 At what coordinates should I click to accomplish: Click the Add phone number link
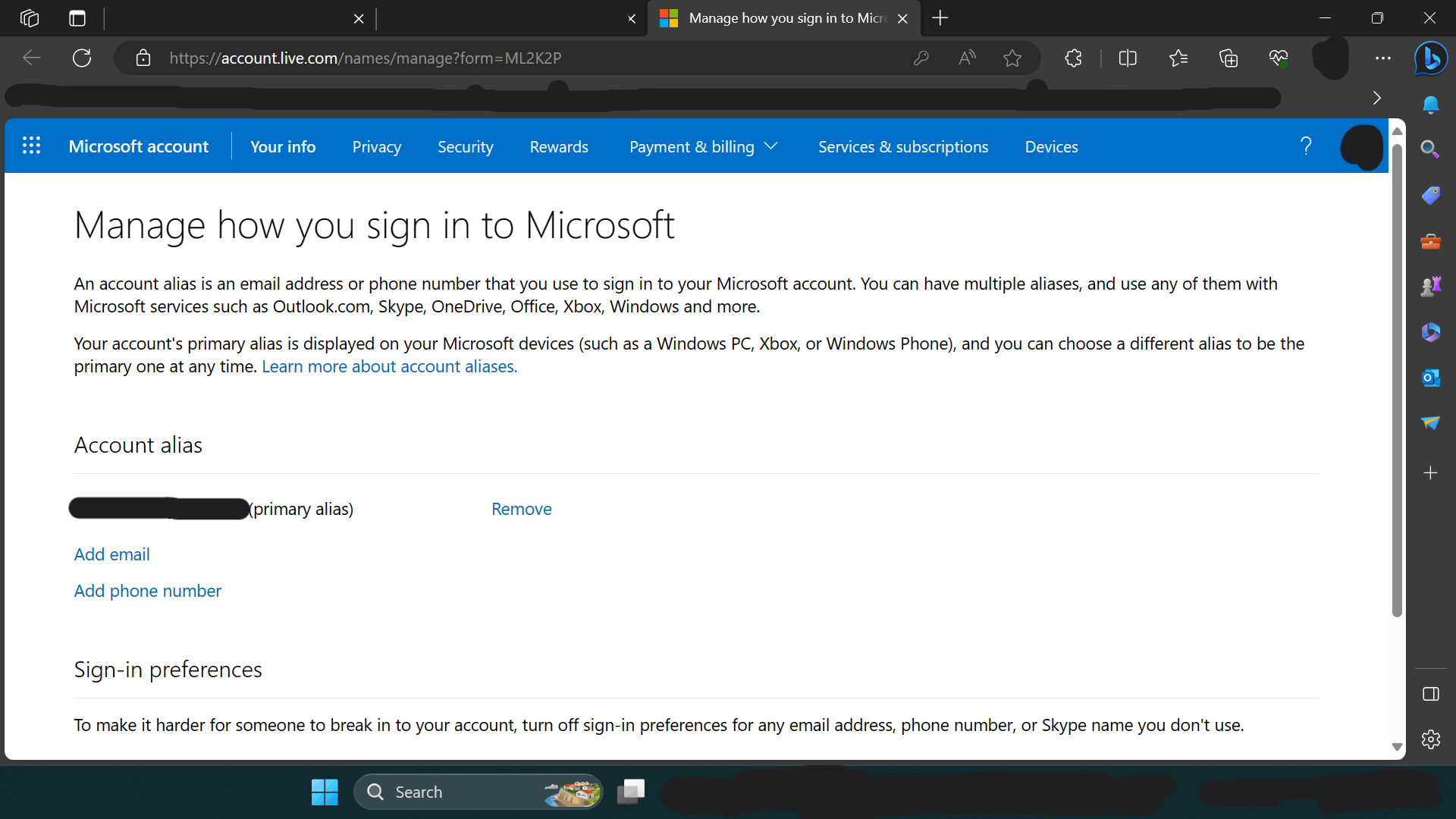[x=147, y=591]
